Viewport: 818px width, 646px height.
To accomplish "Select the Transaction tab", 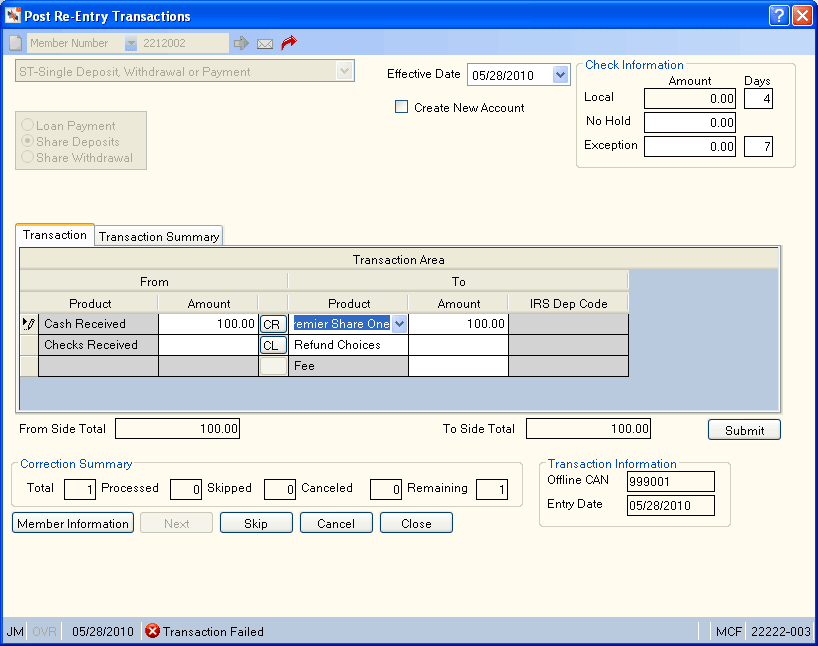I will (x=55, y=235).
